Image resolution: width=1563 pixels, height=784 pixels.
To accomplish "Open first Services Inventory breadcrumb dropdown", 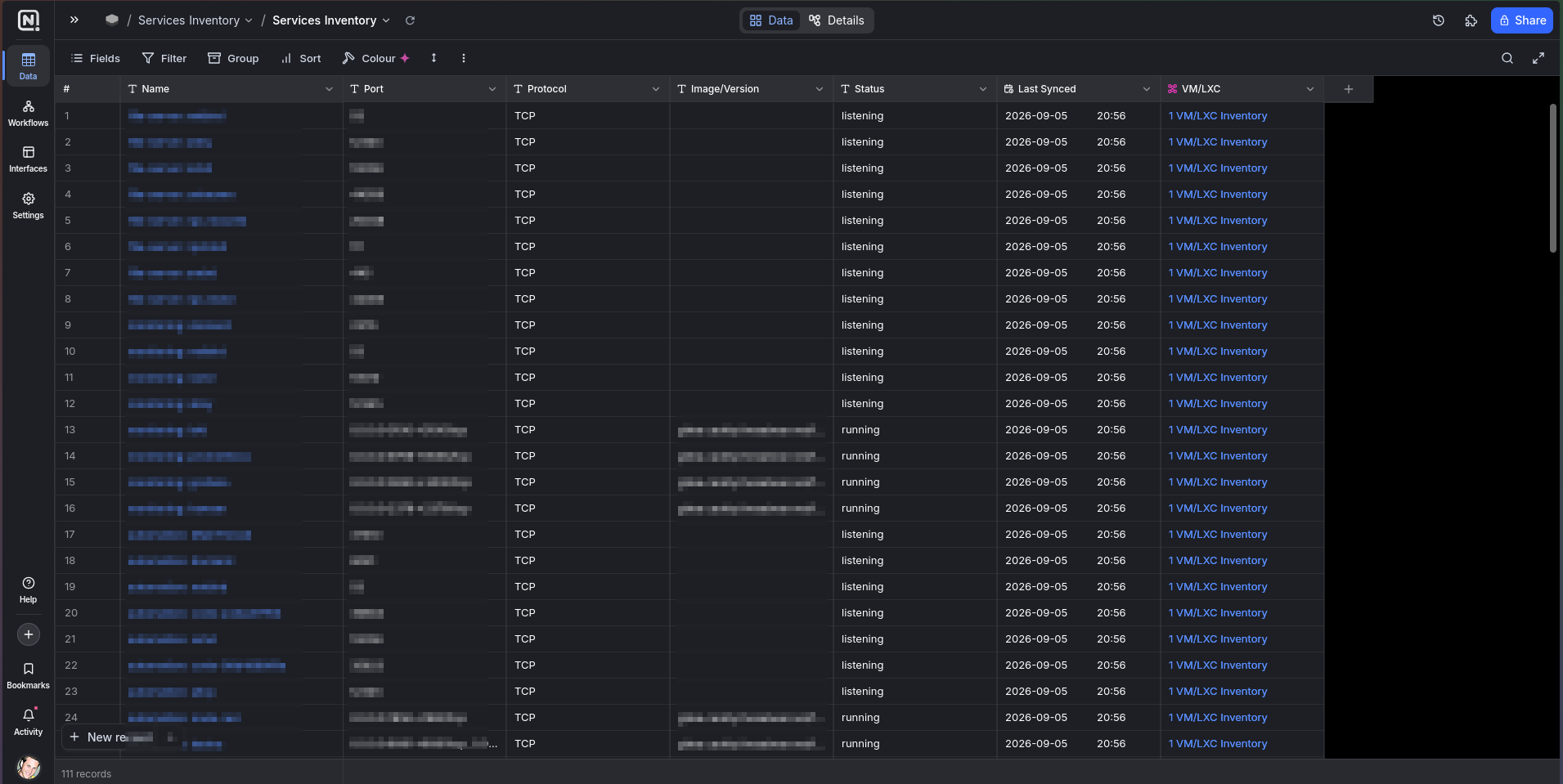I will click(x=195, y=20).
